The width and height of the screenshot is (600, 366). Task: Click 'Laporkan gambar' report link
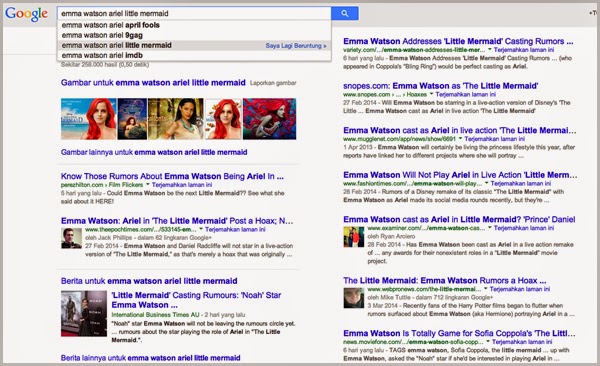point(273,83)
